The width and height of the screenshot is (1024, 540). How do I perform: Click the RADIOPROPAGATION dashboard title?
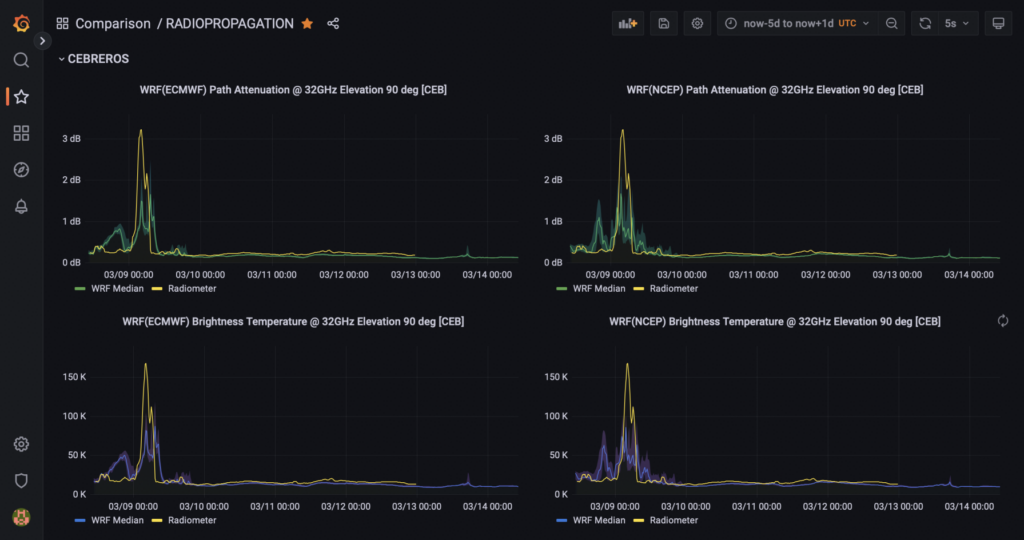(229, 24)
